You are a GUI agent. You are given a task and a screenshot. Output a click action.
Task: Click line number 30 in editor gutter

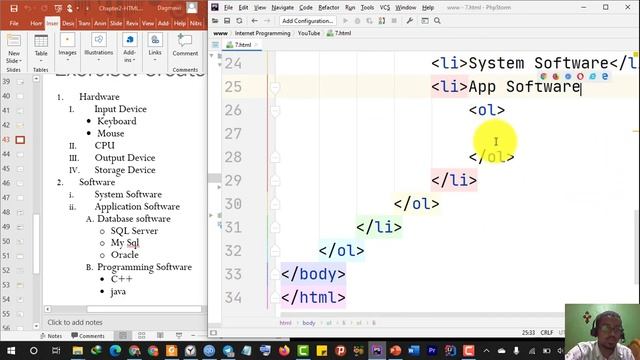click(233, 204)
